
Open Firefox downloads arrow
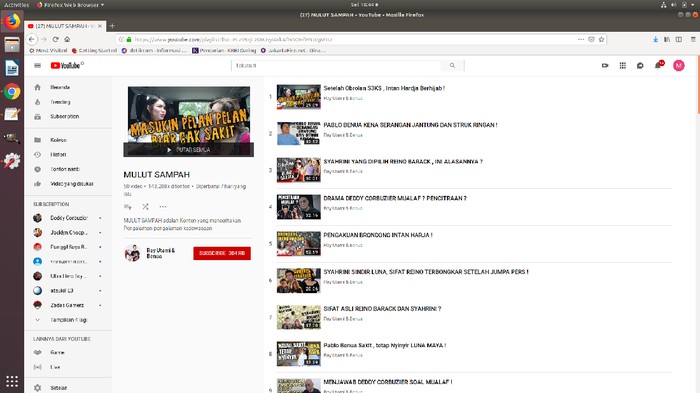click(655, 39)
